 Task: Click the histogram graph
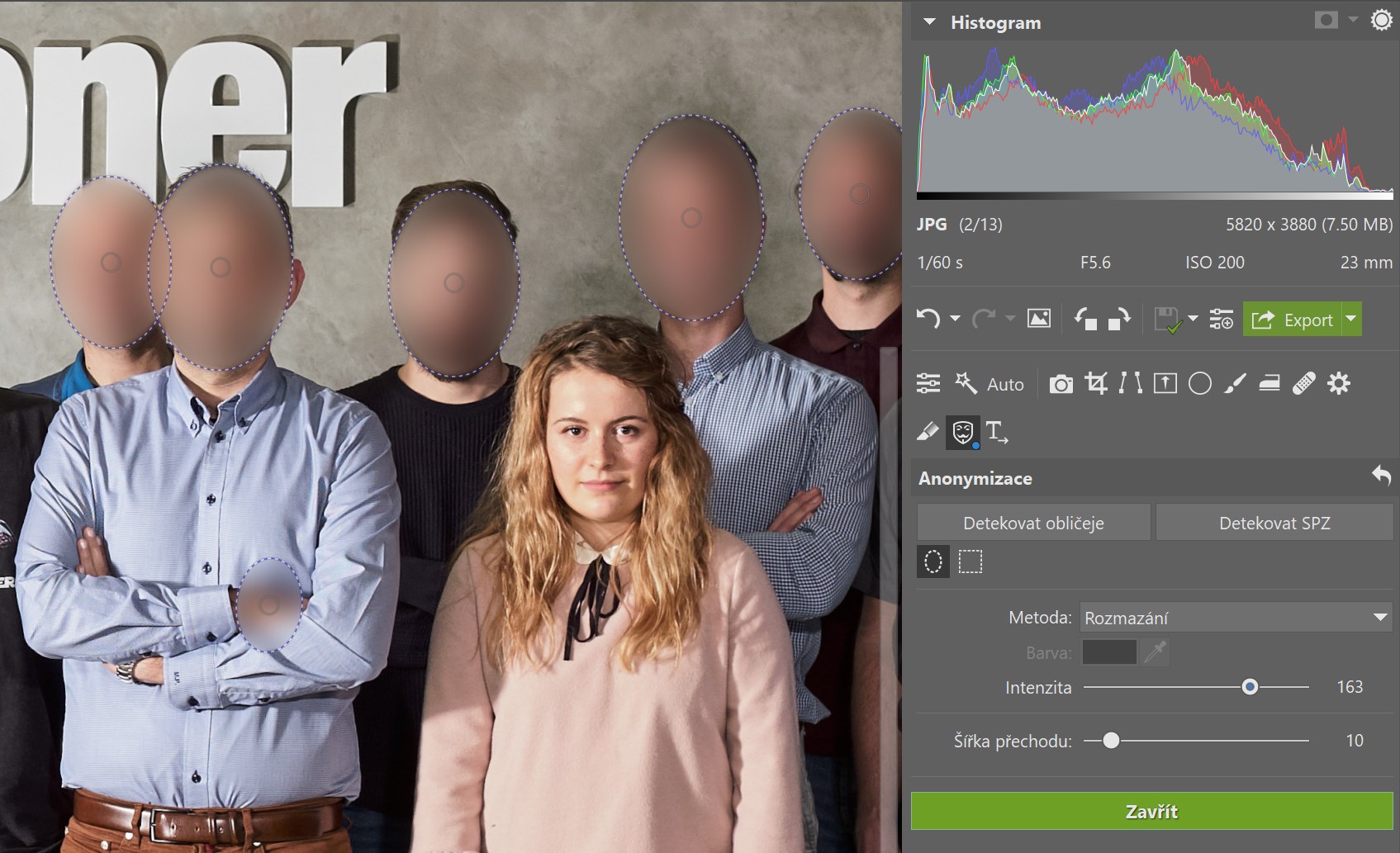click(1155, 122)
